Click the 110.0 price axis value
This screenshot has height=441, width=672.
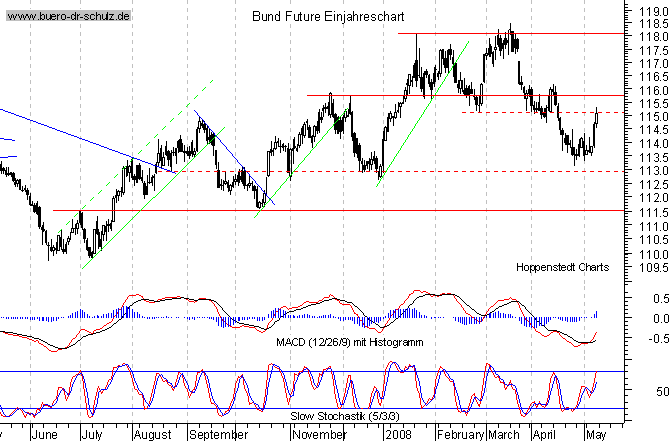(653, 255)
